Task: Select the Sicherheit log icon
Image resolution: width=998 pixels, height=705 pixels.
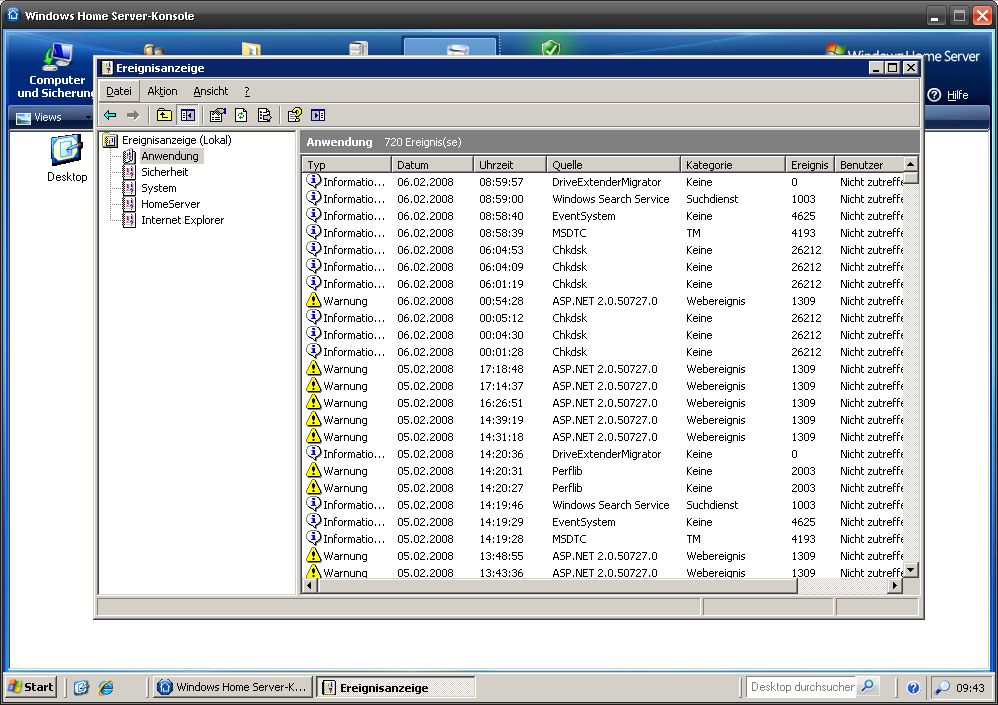Action: pos(129,172)
